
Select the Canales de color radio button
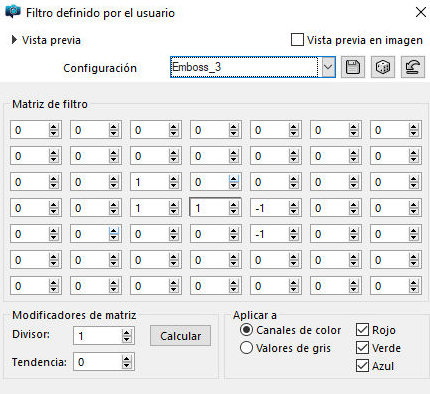(246, 330)
